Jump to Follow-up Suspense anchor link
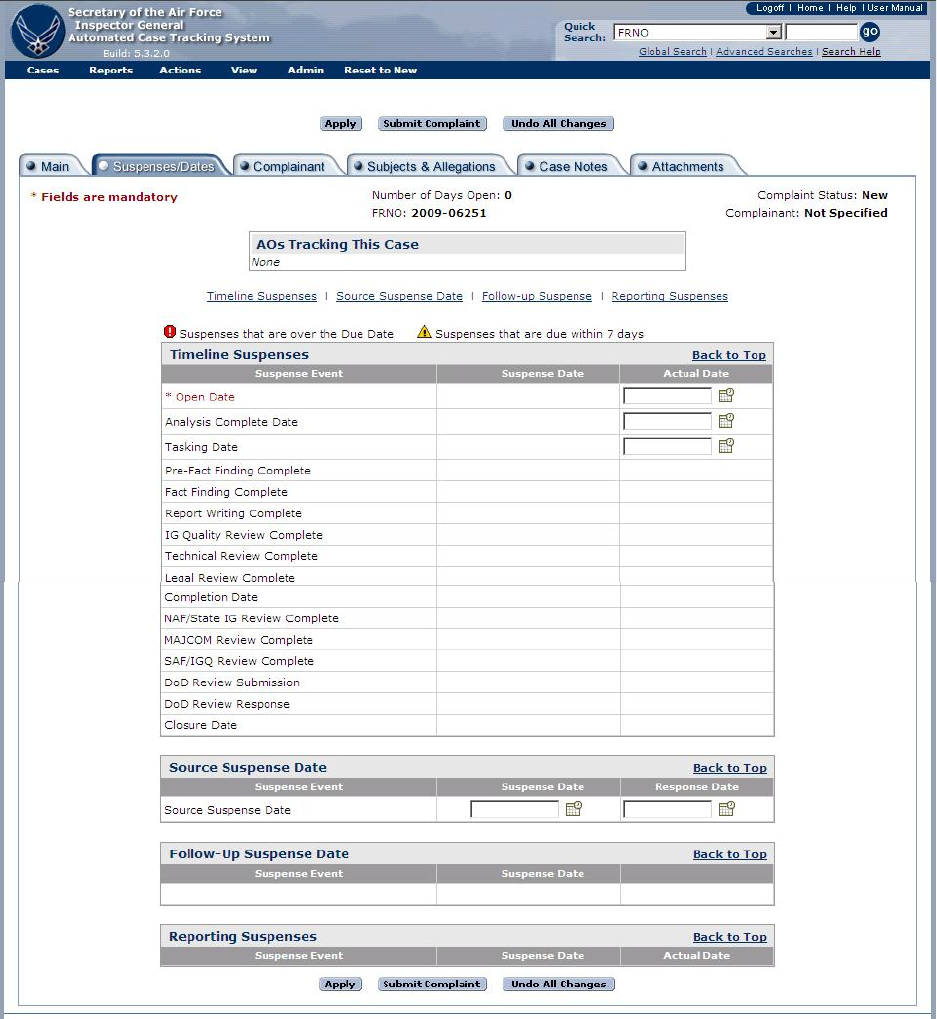The width and height of the screenshot is (937, 1019). tap(537, 296)
